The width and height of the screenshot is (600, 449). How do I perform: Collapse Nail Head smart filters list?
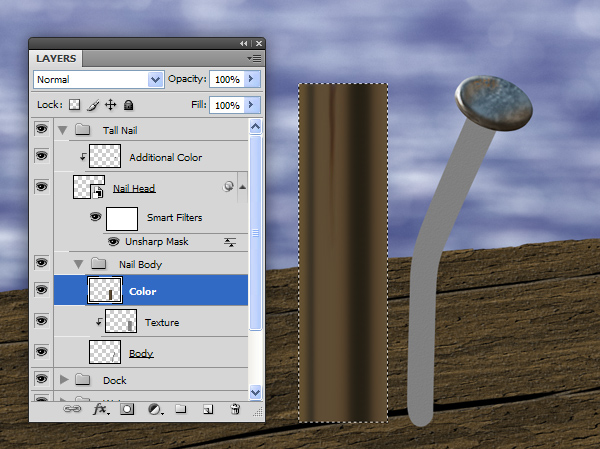click(243, 187)
